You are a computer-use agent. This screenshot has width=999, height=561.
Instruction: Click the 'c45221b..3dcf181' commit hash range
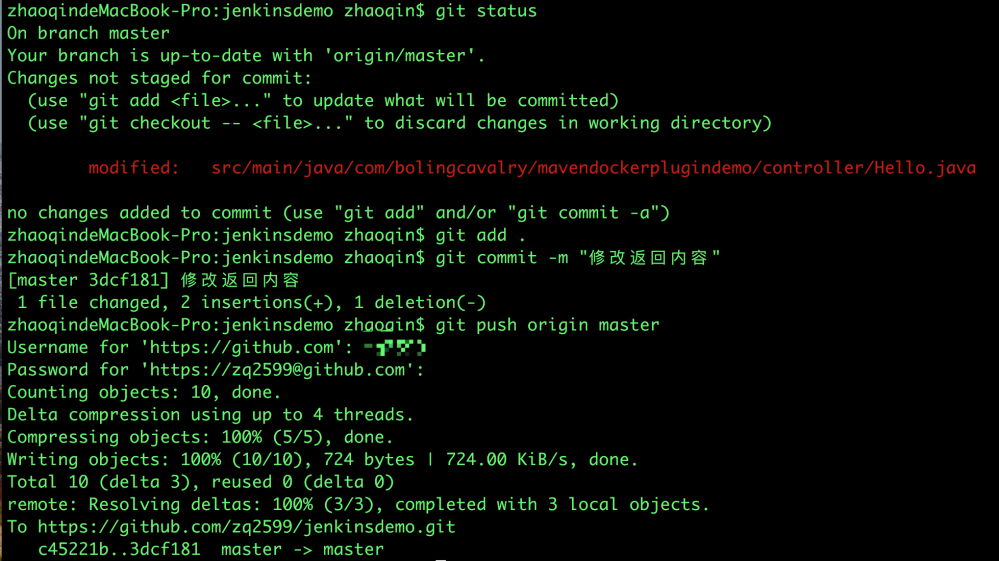(119, 549)
